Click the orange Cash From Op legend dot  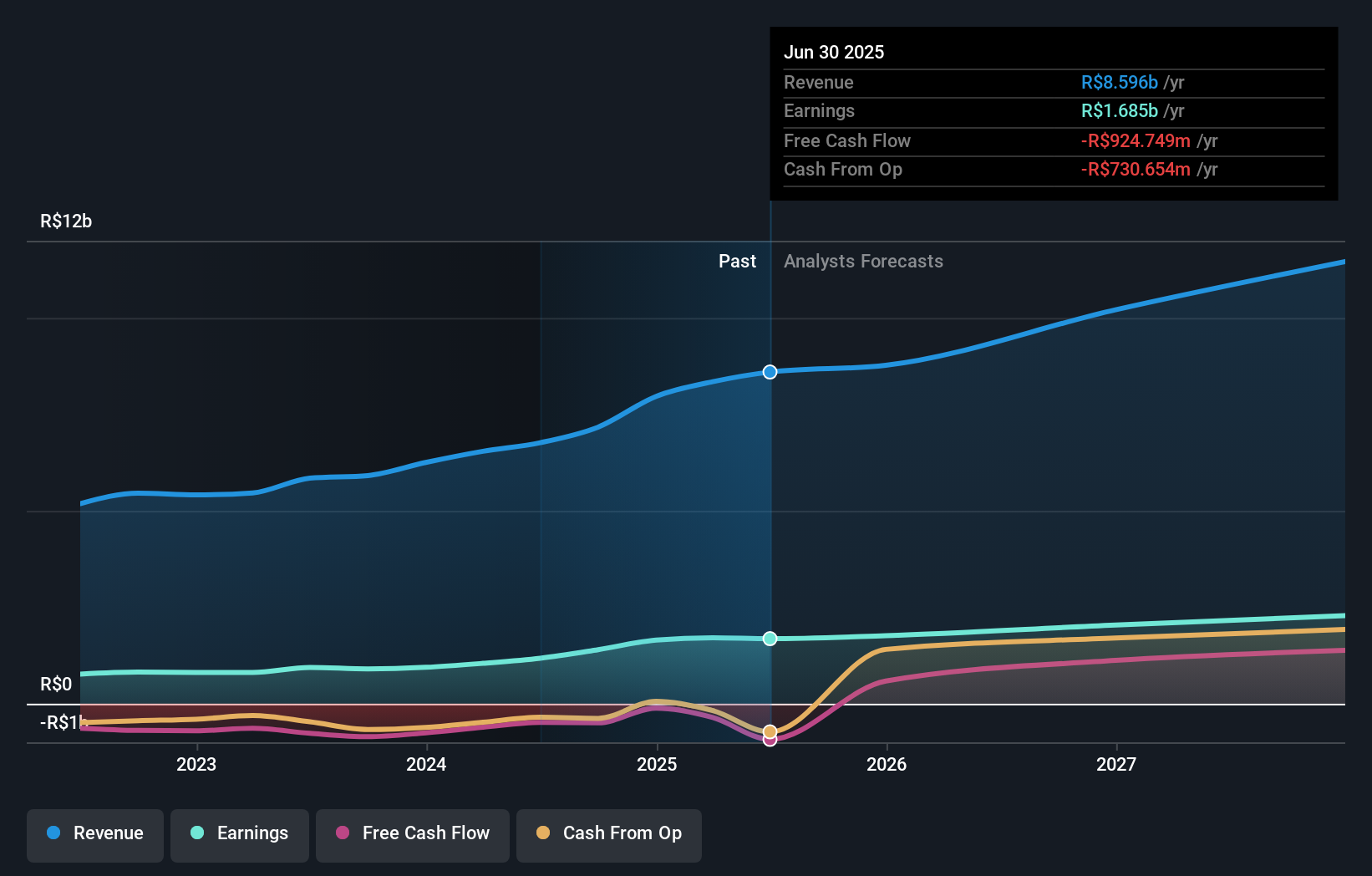coord(544,833)
